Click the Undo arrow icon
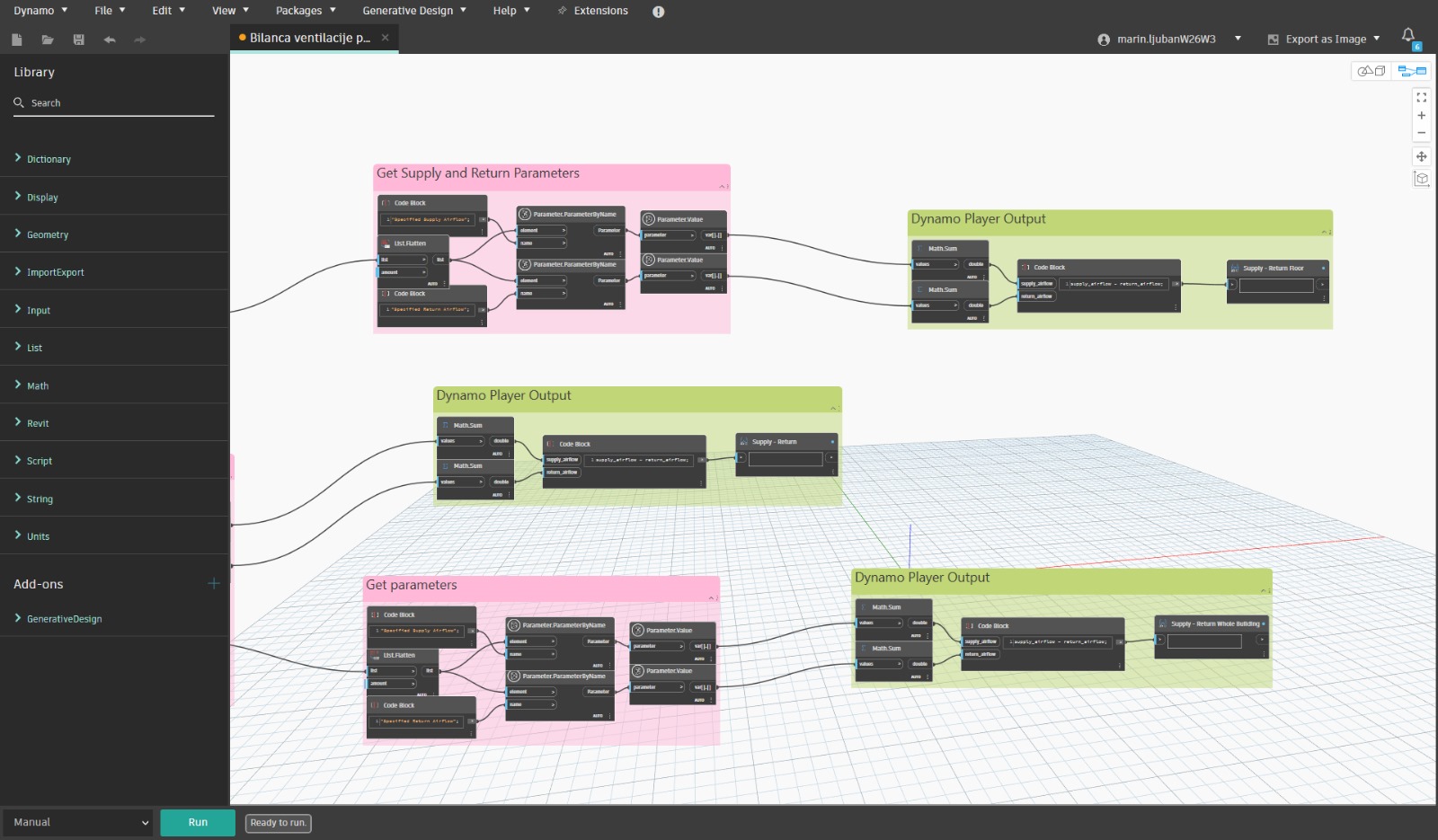1438x840 pixels. [110, 40]
